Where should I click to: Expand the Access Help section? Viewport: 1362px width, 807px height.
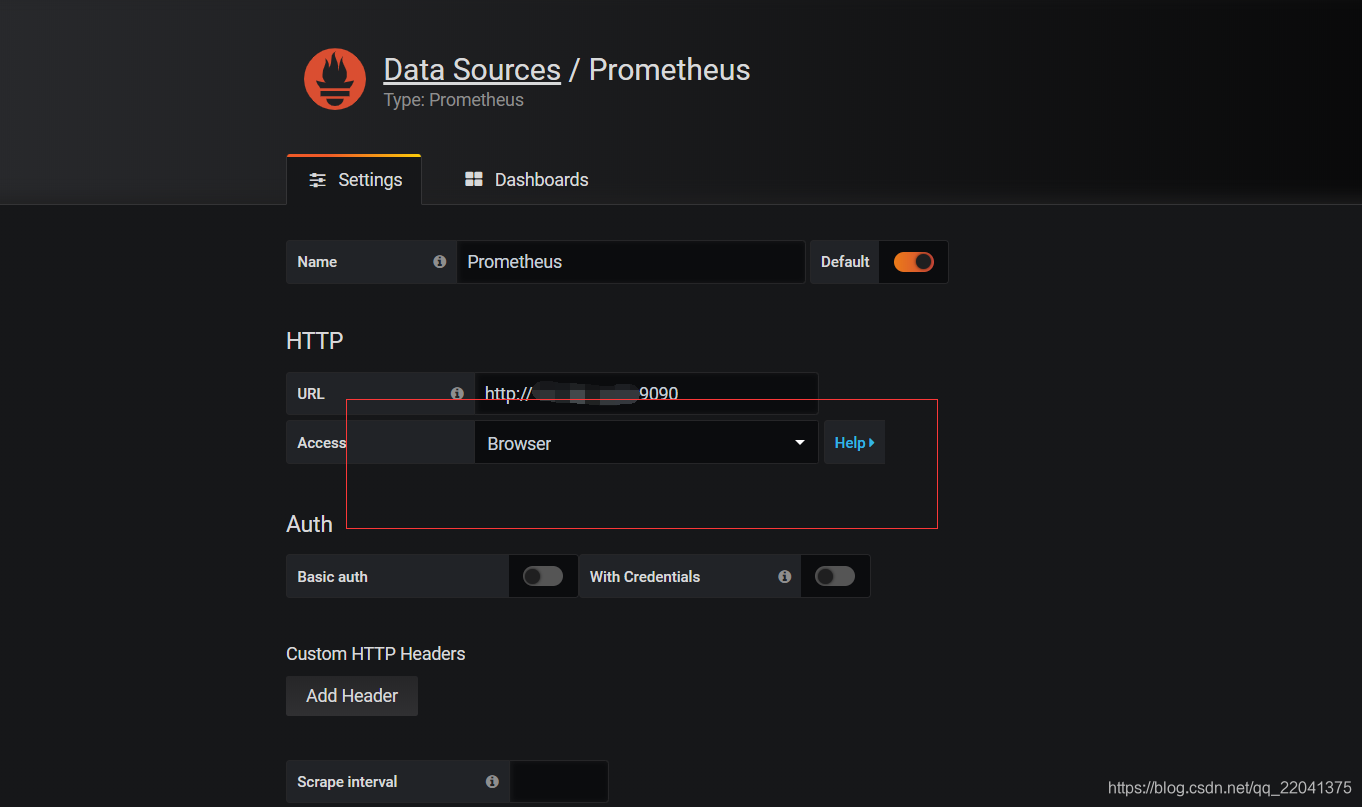(x=855, y=443)
